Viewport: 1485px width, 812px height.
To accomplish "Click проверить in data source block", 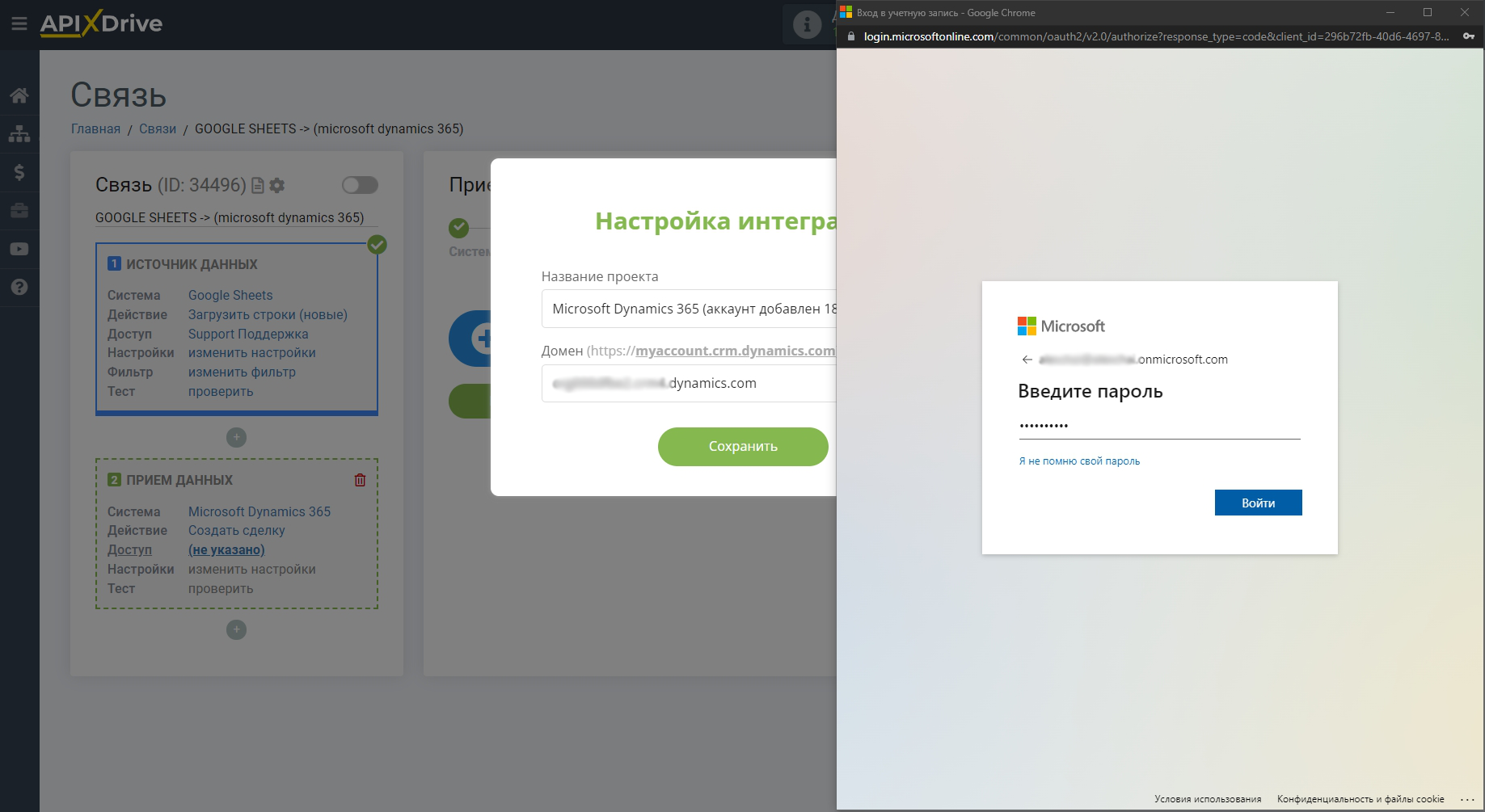I will (x=221, y=391).
